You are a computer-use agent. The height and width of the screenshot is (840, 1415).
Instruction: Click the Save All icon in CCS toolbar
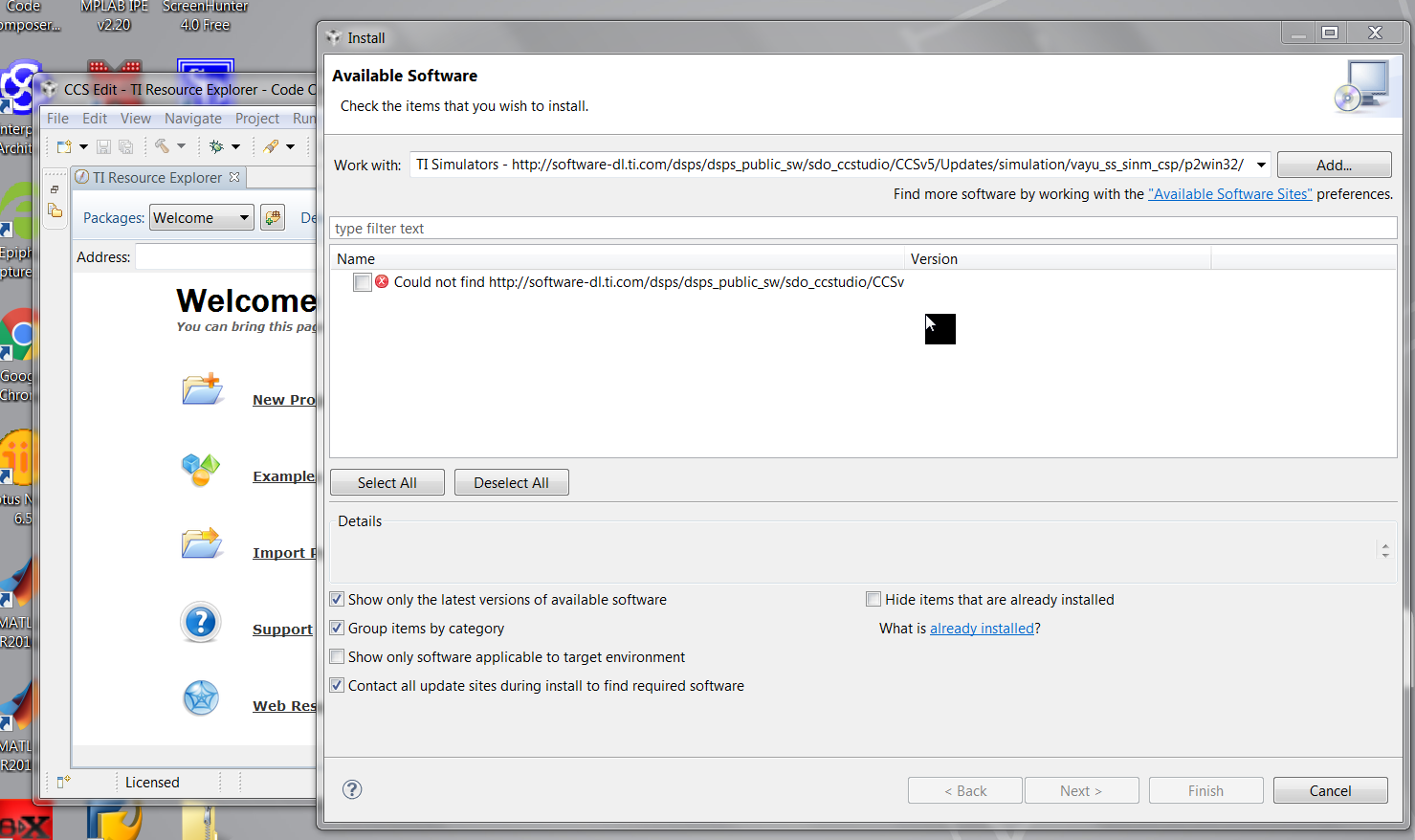tap(125, 146)
